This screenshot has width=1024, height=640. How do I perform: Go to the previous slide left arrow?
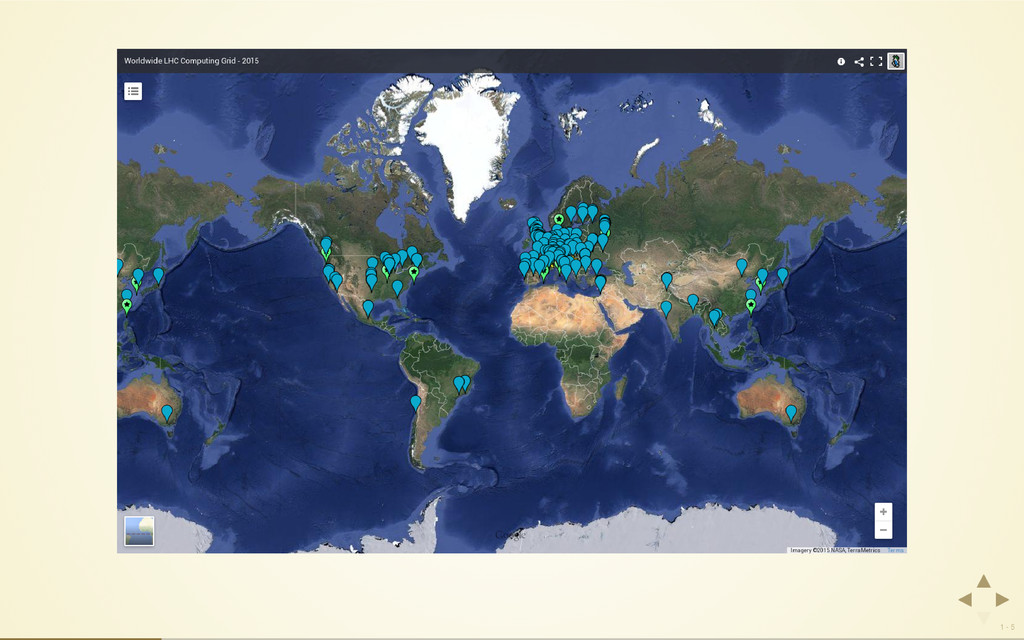965,600
